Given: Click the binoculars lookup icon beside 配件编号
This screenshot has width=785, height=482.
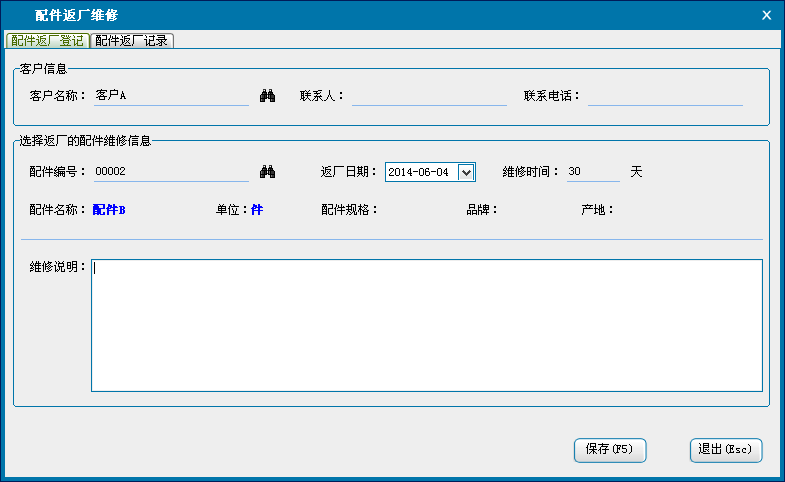Looking at the screenshot, I should coord(267,172).
